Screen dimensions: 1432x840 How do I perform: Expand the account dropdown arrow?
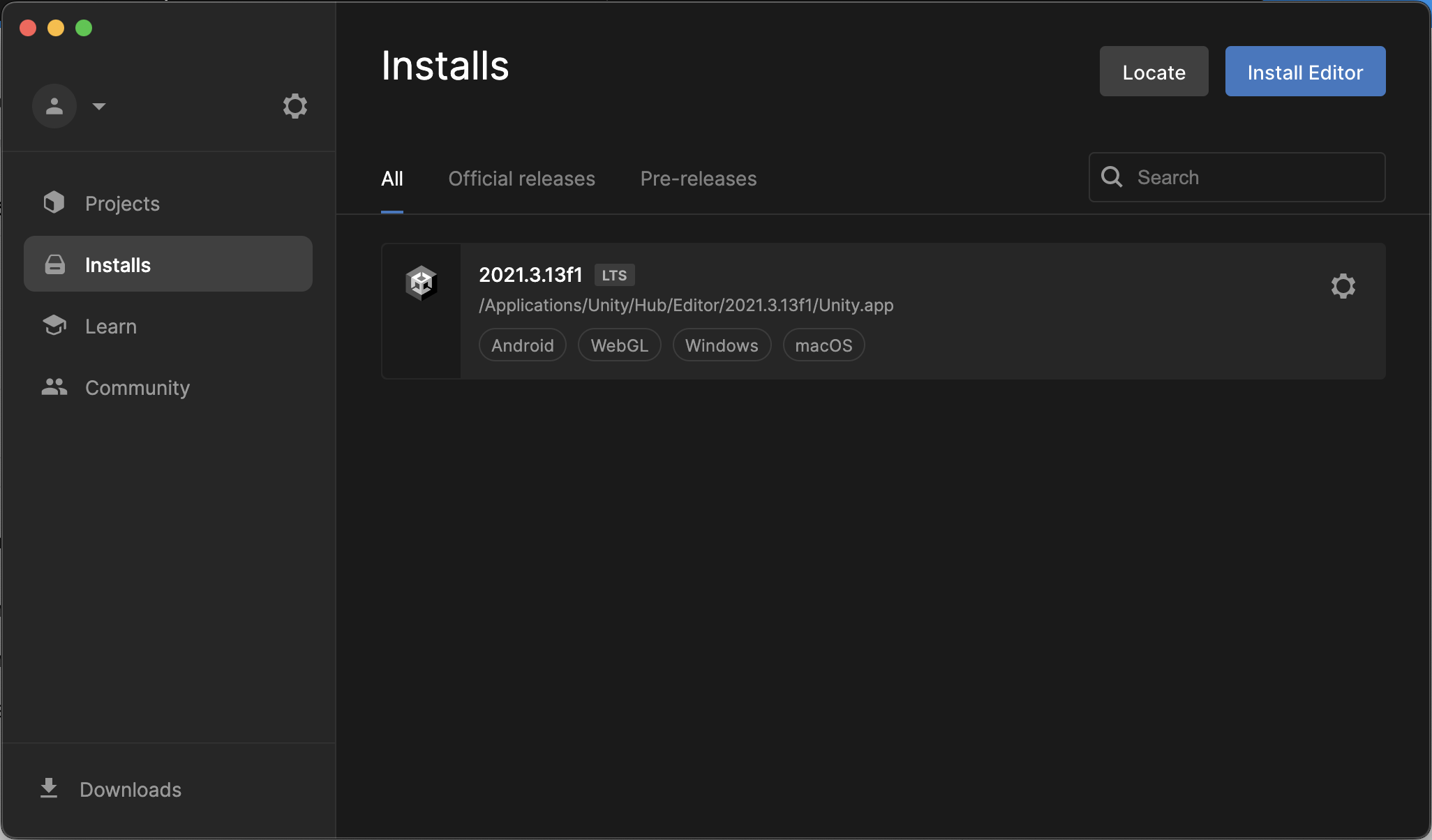[99, 106]
